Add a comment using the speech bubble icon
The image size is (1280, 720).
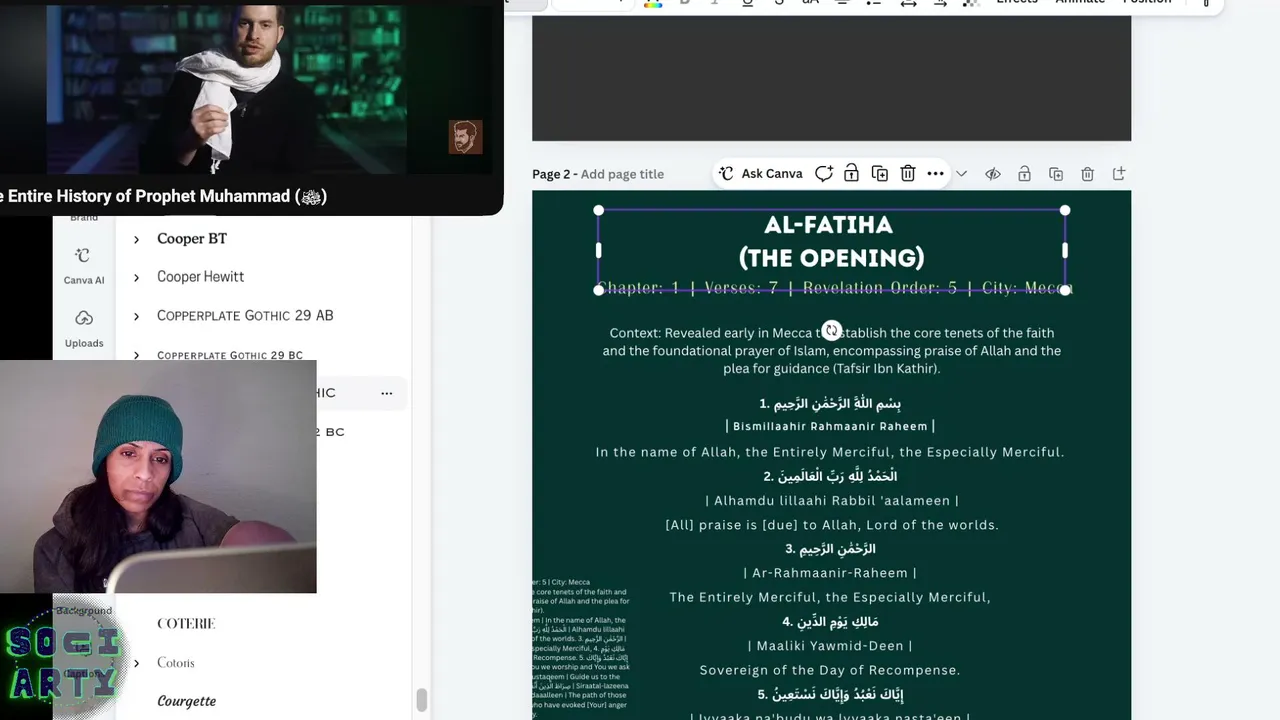[823, 174]
